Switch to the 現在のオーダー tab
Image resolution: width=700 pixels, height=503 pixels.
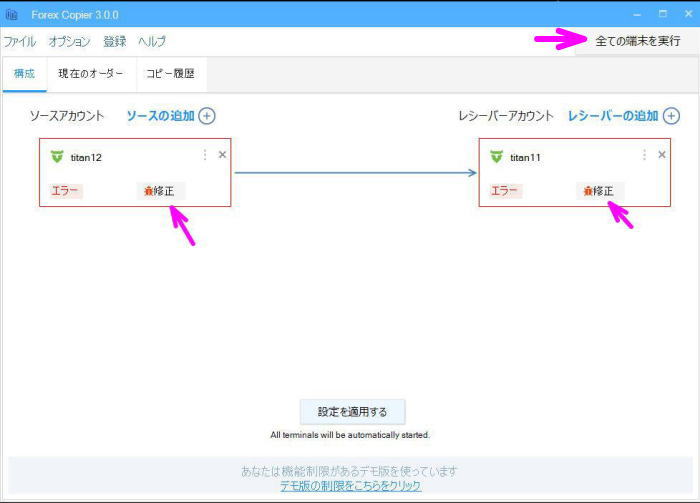click(91, 74)
